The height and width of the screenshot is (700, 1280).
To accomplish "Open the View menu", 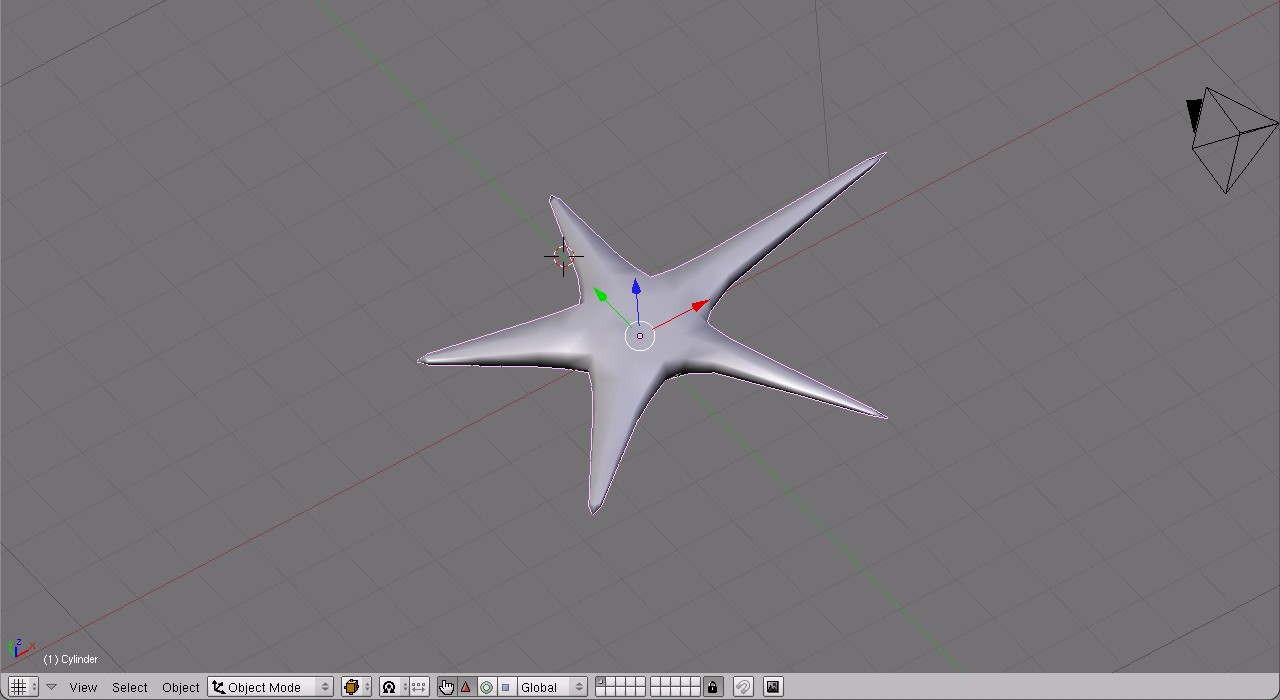I will point(83,687).
